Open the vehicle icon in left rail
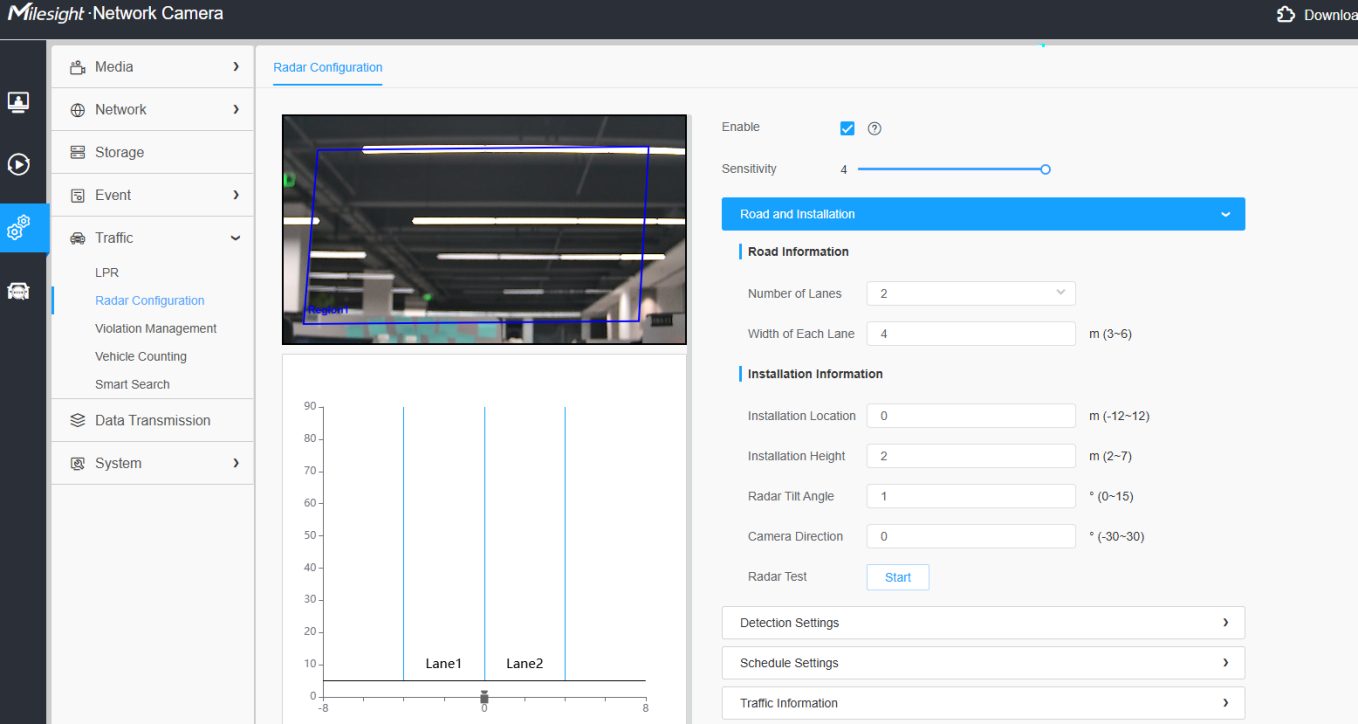 [x=18, y=291]
